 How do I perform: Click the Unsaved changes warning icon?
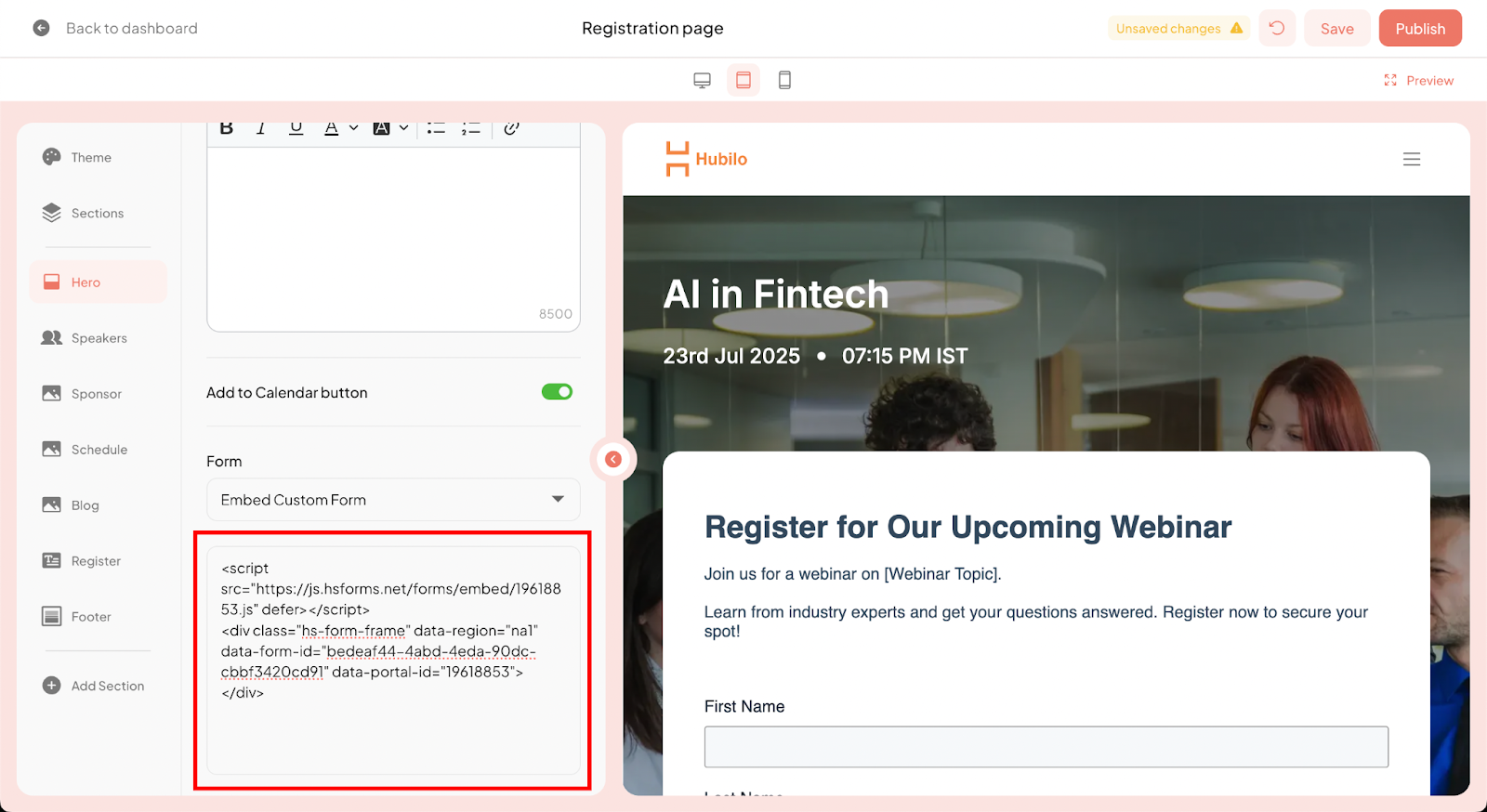1236,28
